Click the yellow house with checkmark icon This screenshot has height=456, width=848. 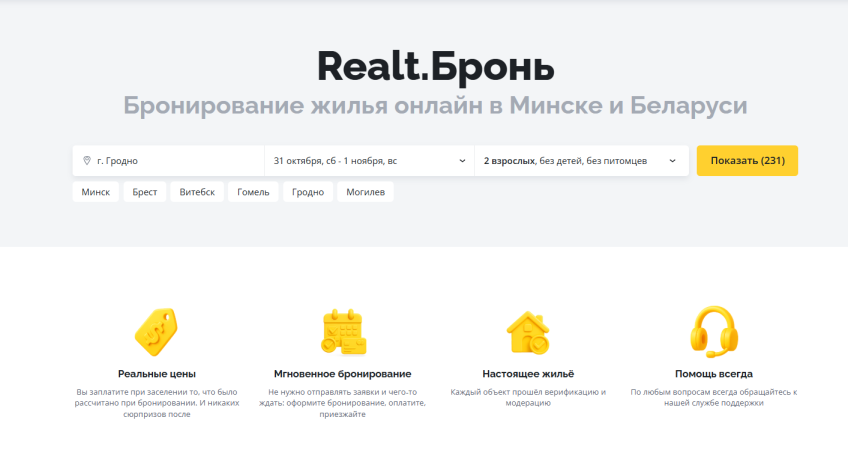(x=528, y=333)
